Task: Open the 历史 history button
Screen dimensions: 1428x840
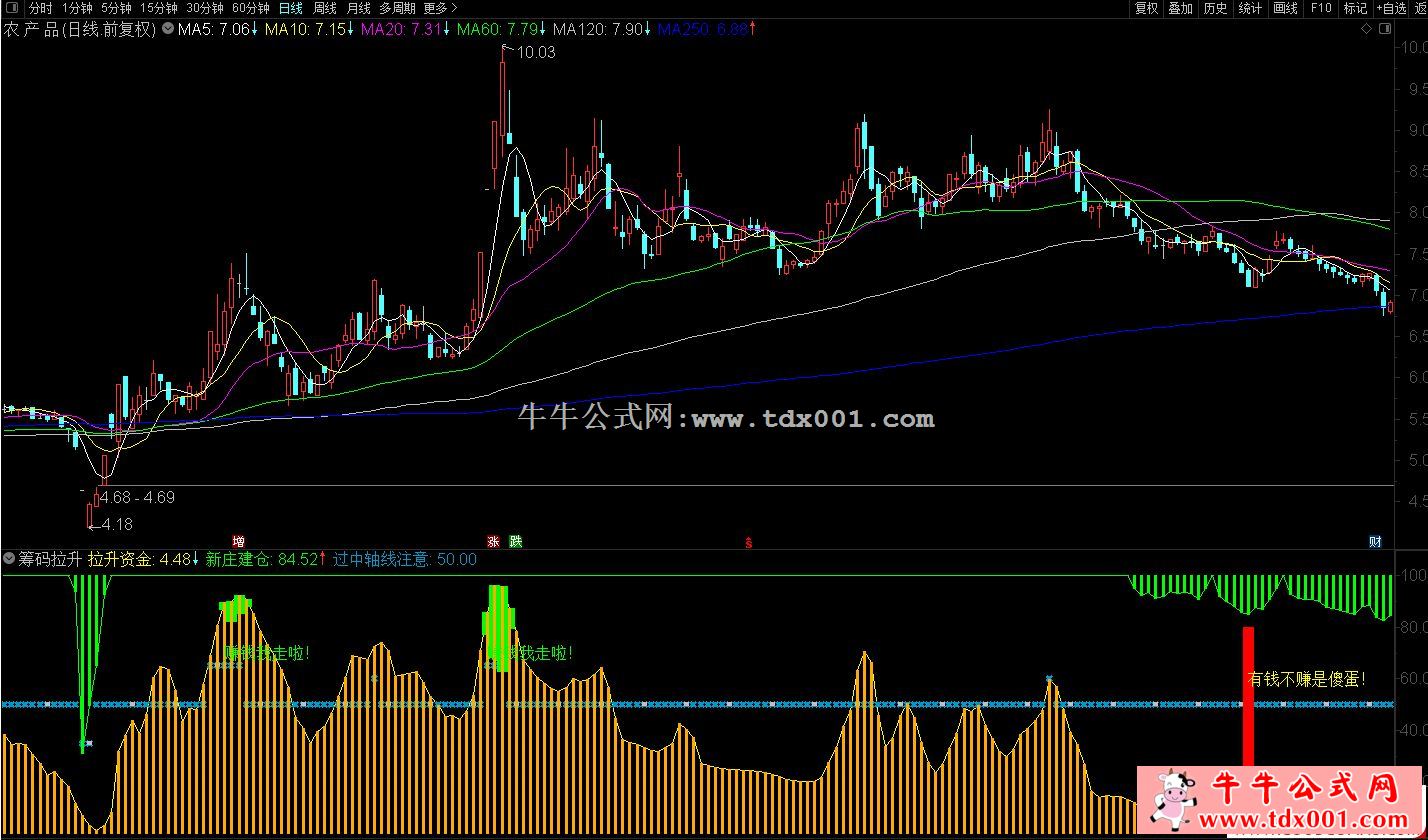Action: pos(1215,8)
